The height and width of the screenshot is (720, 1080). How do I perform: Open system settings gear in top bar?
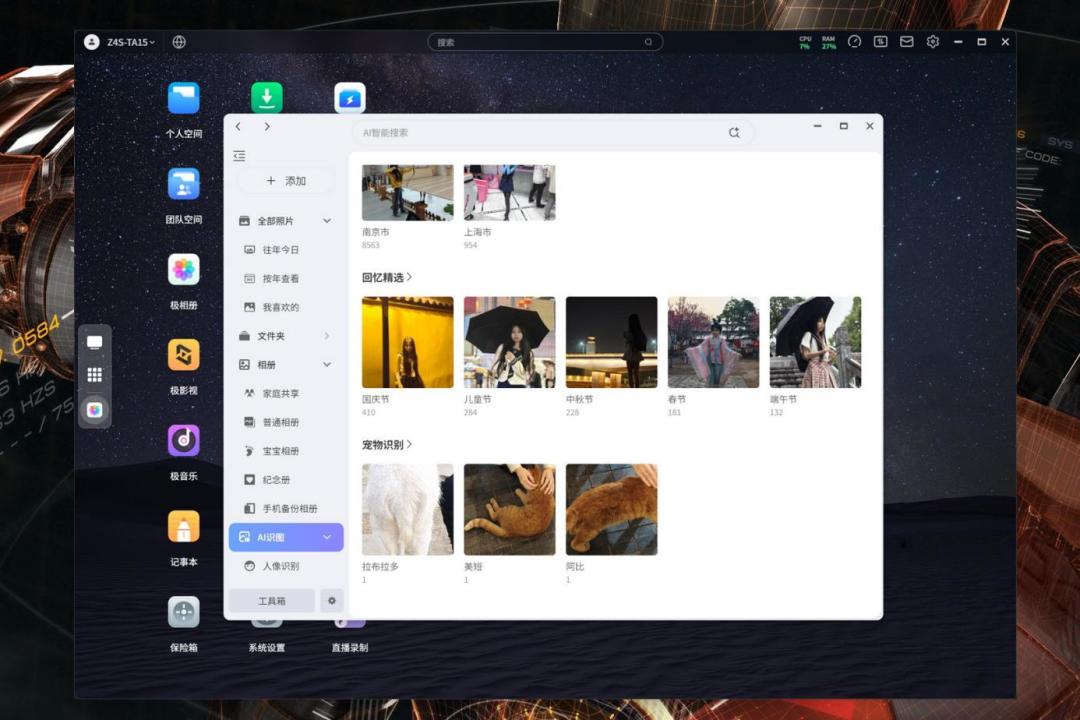[933, 42]
